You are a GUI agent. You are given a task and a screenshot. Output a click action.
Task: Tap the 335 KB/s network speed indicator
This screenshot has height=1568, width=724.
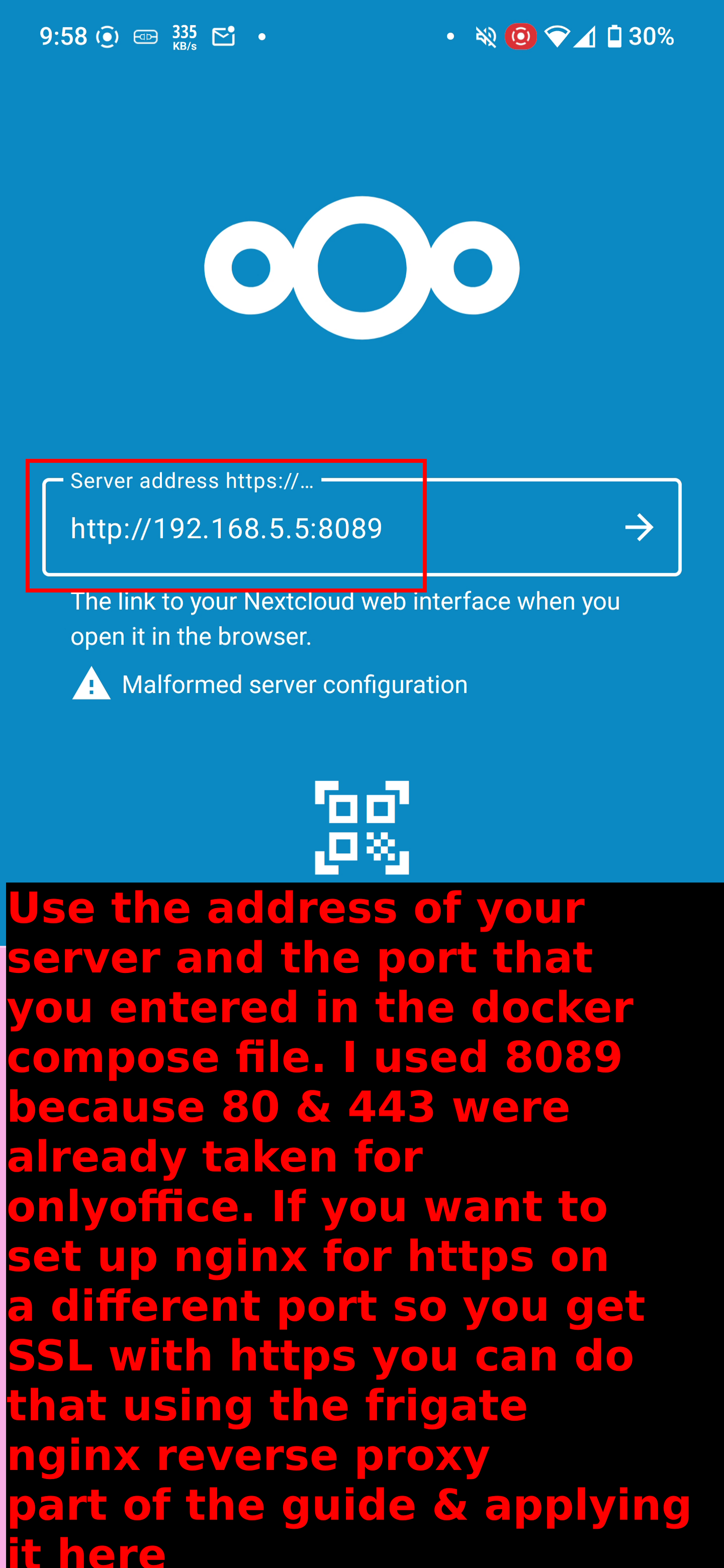point(184,37)
